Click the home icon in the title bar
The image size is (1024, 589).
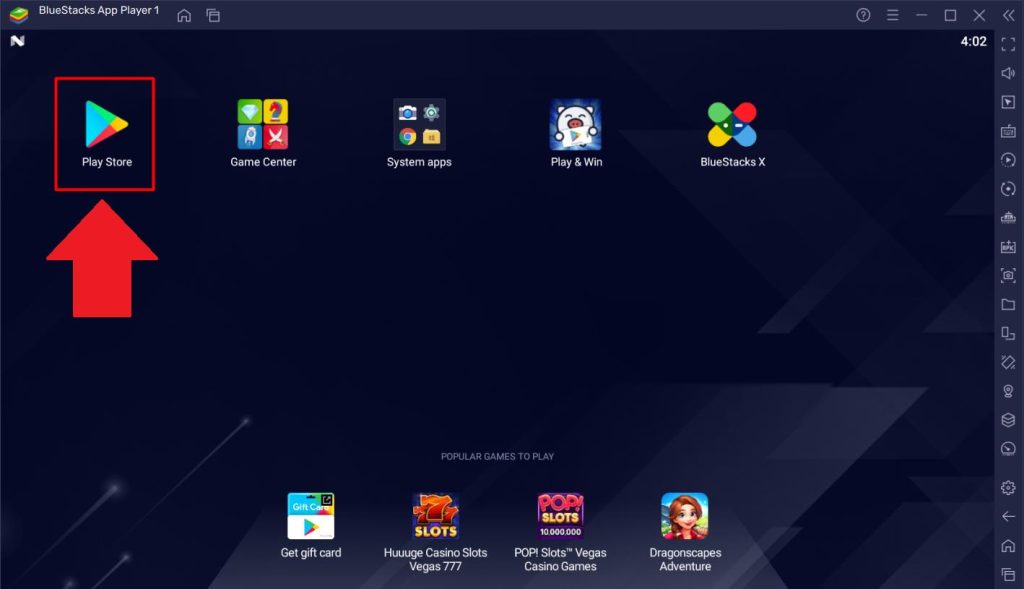tap(184, 15)
